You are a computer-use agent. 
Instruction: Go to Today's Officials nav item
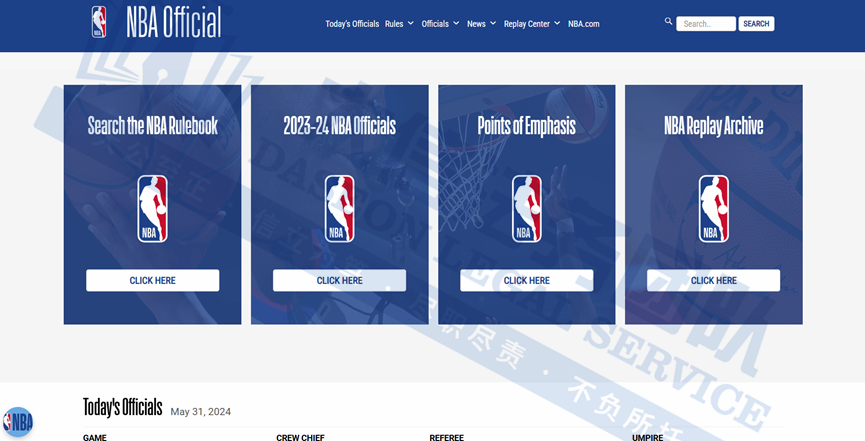coord(352,24)
